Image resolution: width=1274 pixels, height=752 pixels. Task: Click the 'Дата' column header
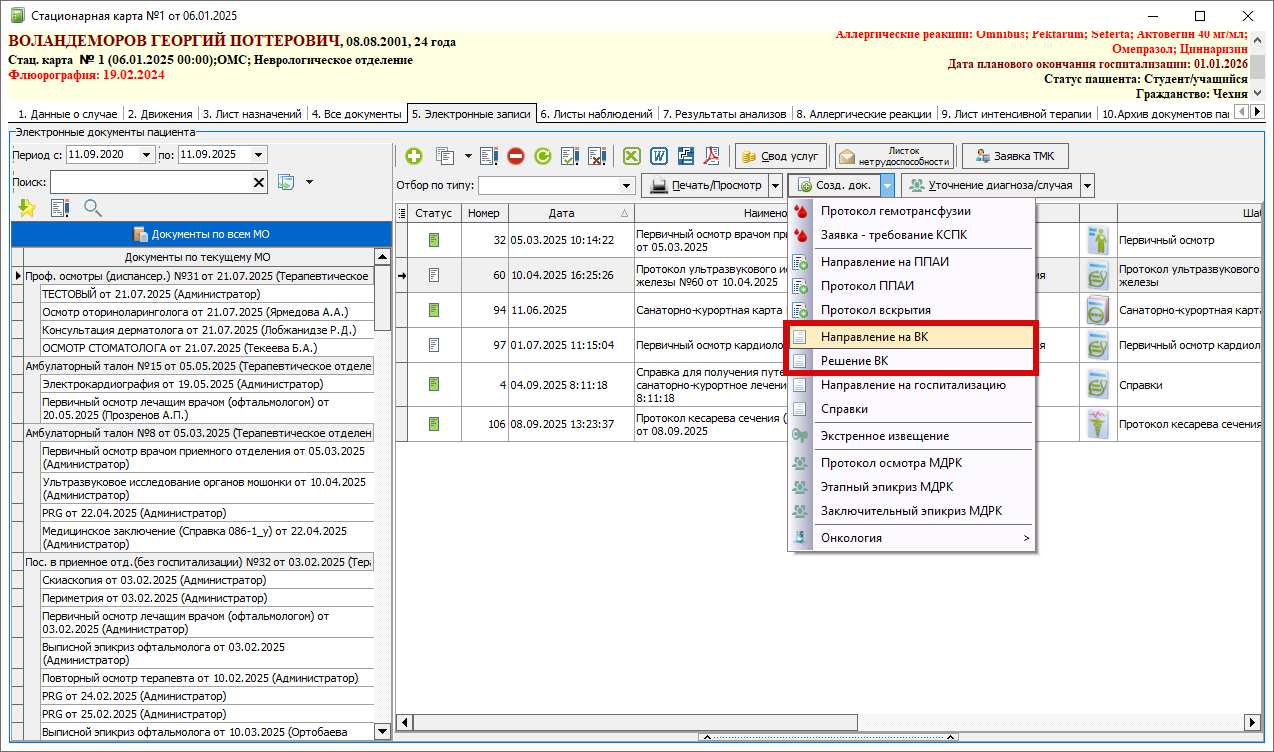[x=571, y=213]
